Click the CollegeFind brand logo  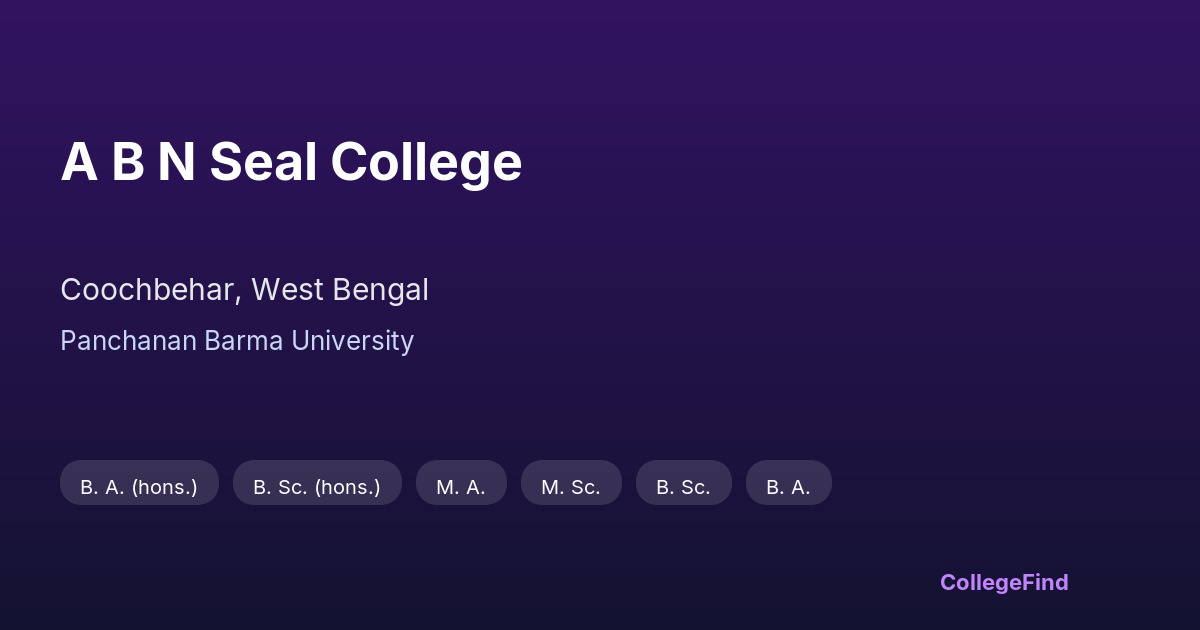1003,582
